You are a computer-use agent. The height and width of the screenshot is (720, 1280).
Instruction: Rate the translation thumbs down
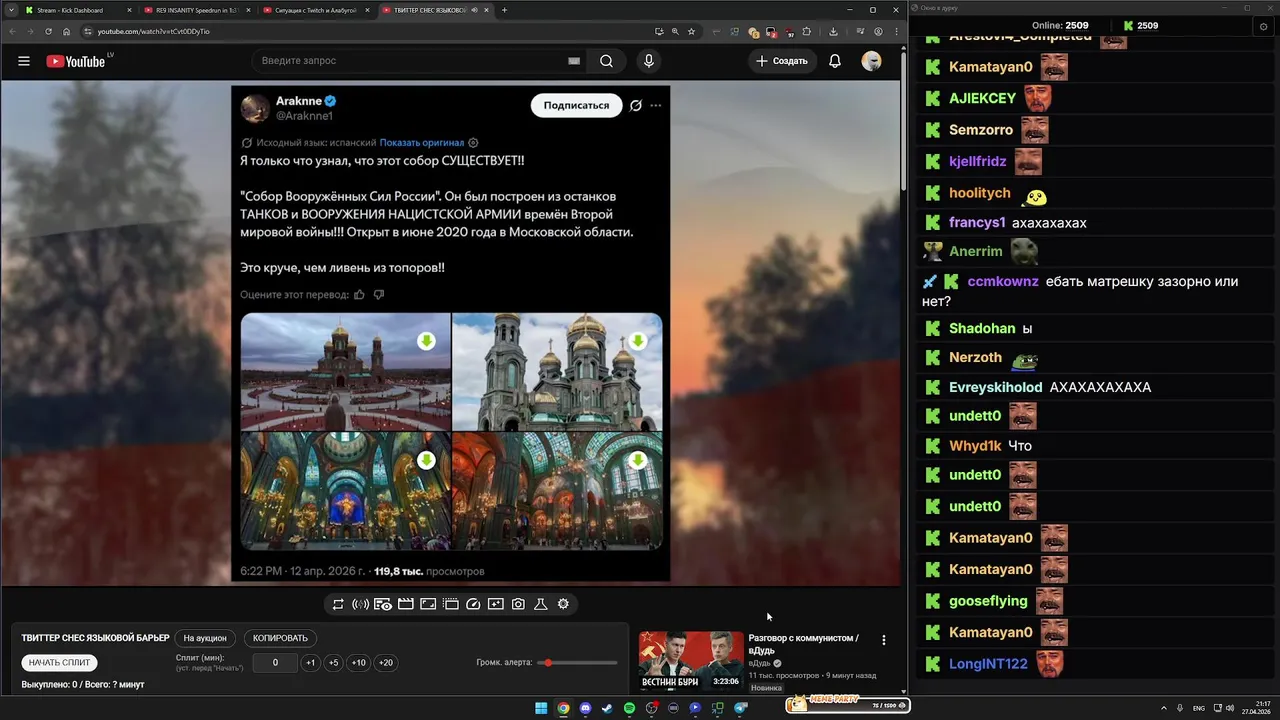pyautogui.click(x=378, y=295)
